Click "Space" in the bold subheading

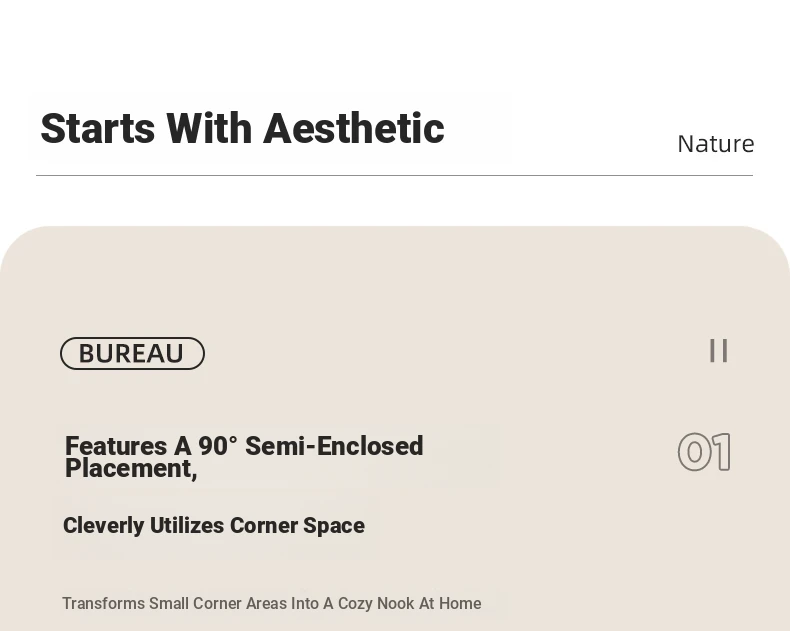pyautogui.click(x=334, y=526)
